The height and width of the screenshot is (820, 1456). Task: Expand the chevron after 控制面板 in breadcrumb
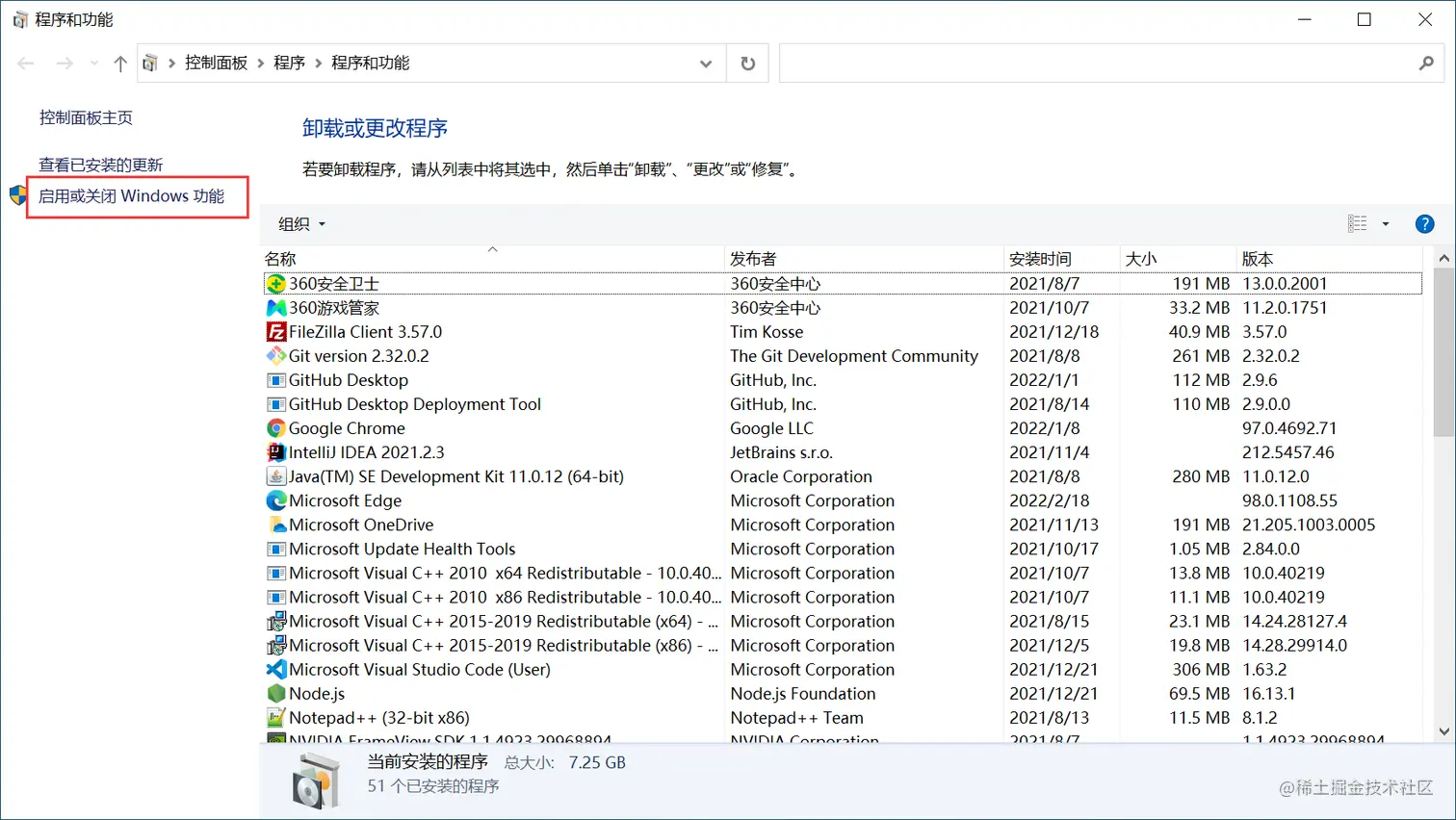261,64
